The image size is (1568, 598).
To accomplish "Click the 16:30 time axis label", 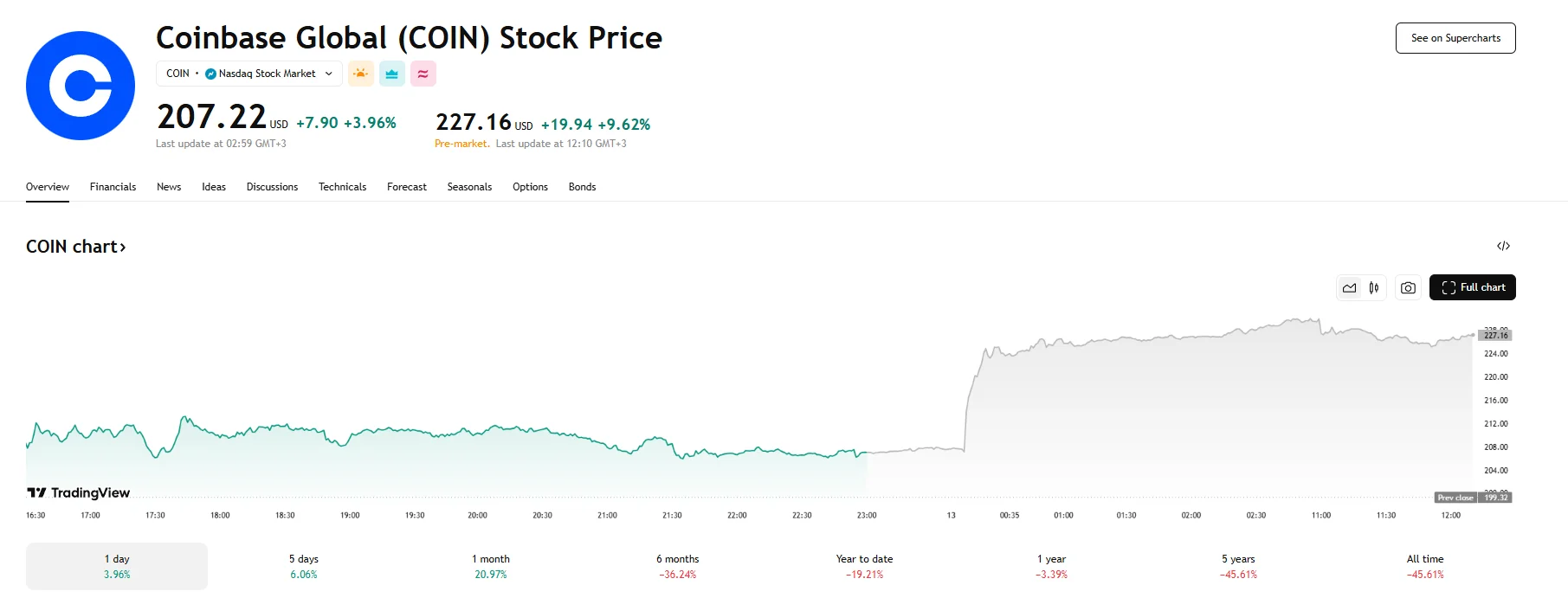I will pyautogui.click(x=35, y=515).
